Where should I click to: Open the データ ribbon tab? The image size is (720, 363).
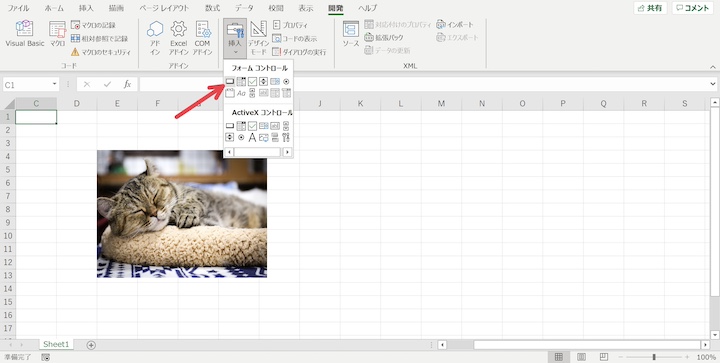point(244,8)
